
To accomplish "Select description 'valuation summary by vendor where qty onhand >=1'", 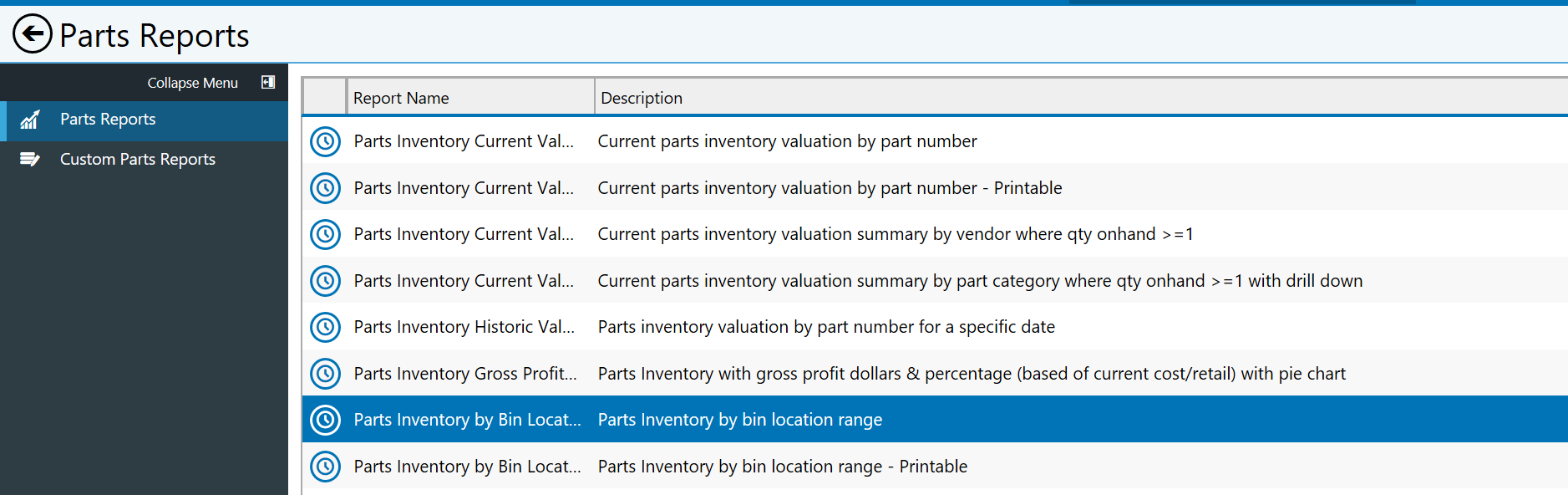I will [896, 234].
